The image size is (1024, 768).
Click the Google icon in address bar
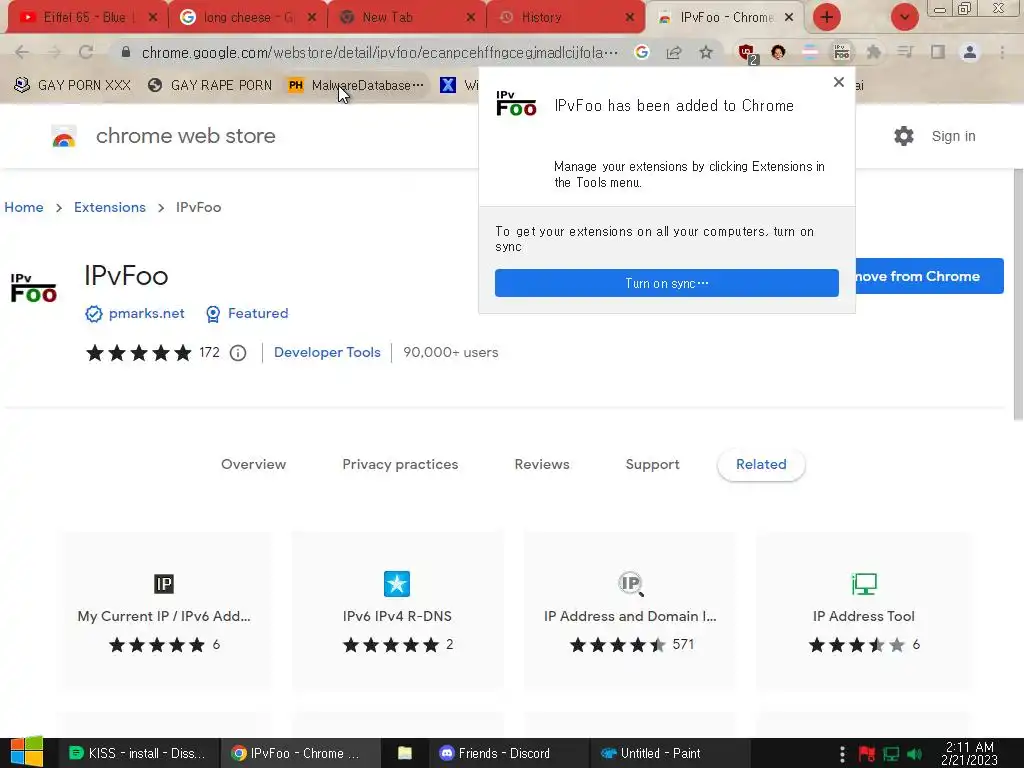pos(641,52)
